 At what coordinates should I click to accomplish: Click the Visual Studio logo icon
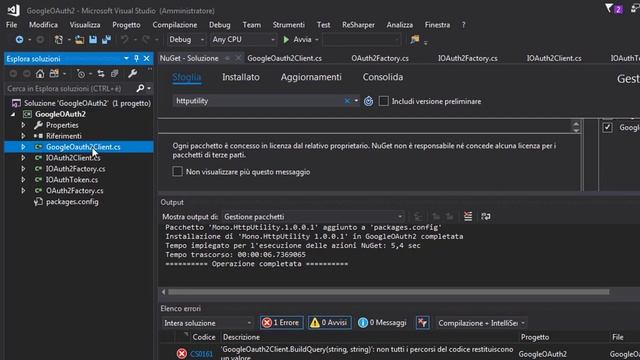pyautogui.click(x=13, y=10)
